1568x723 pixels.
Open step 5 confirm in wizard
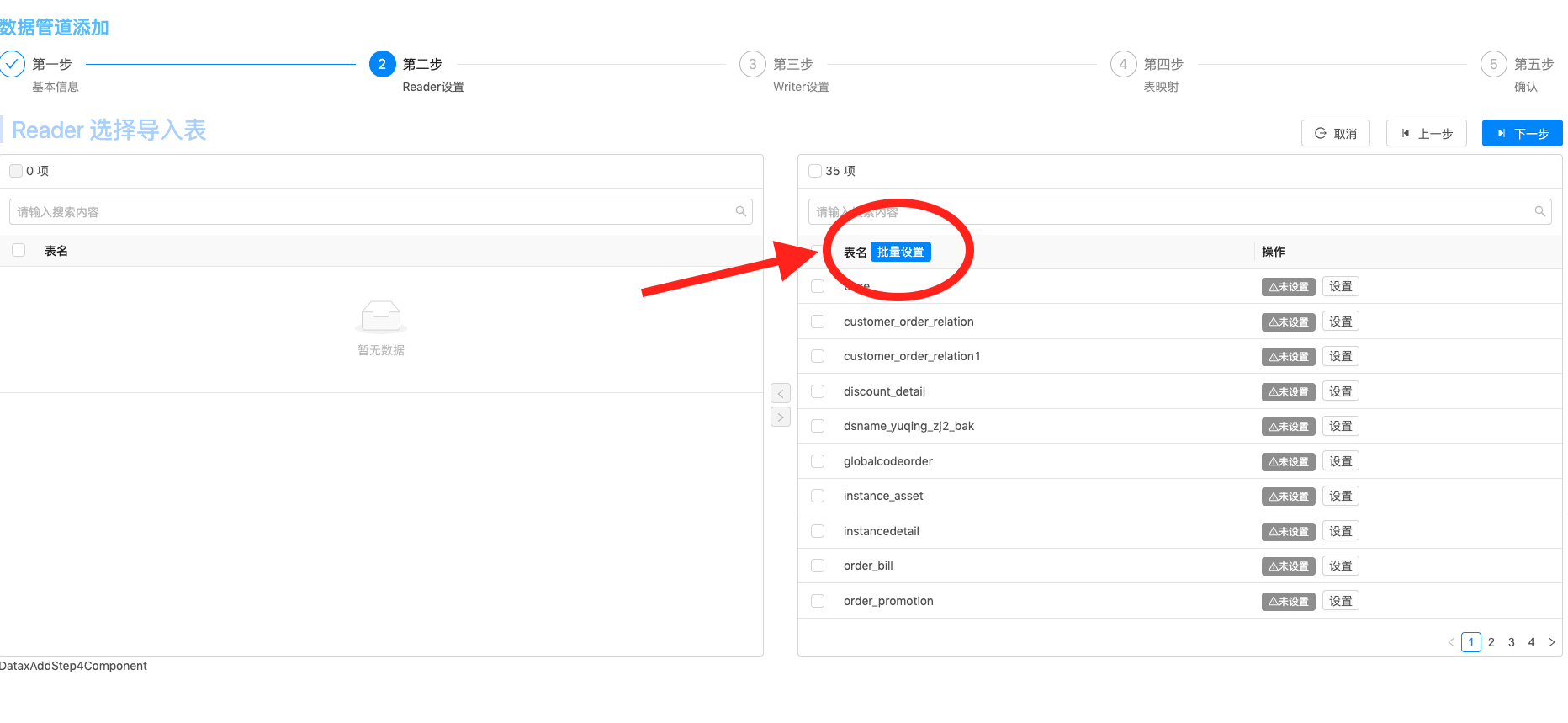click(1494, 64)
